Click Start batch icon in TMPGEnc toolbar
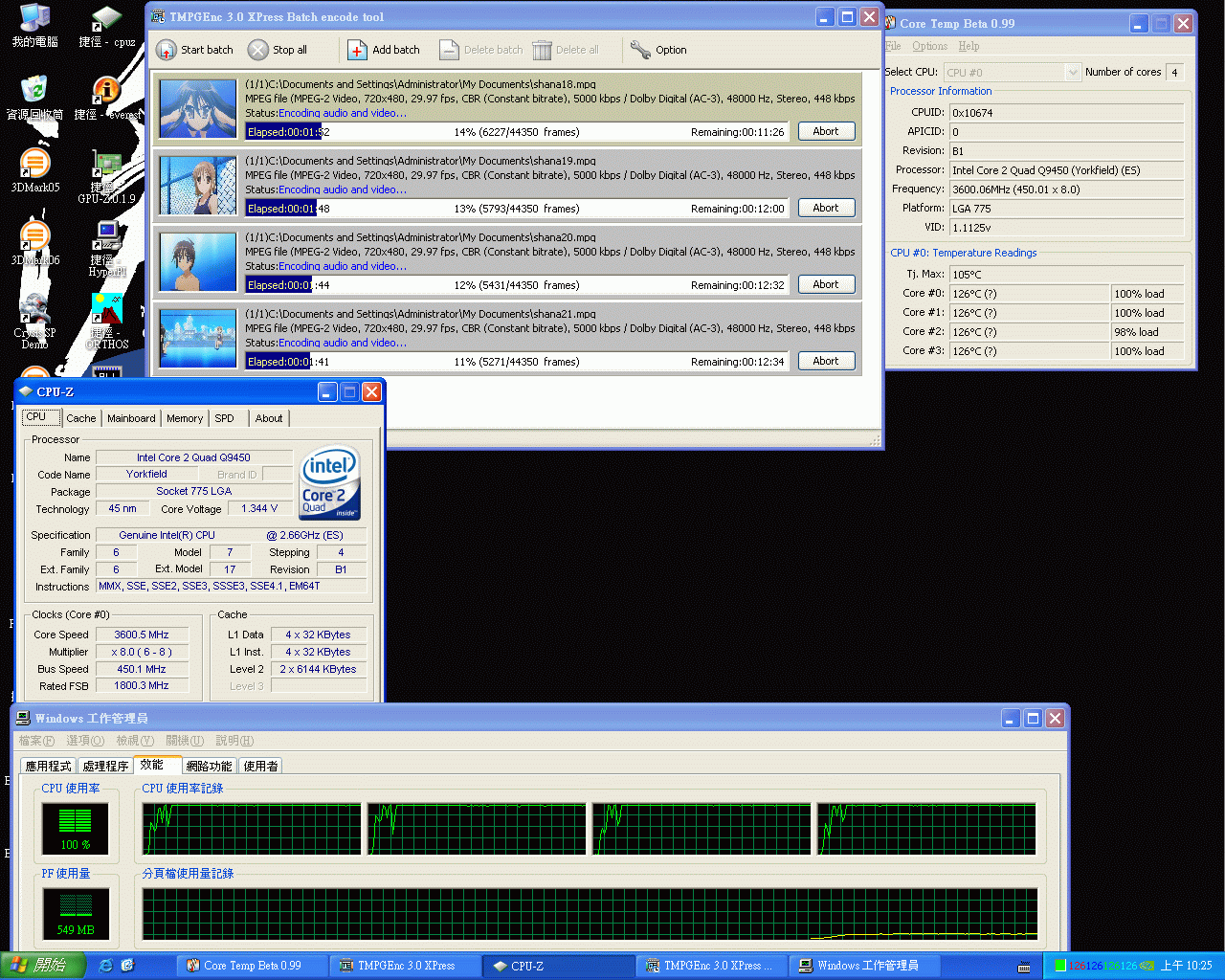 point(167,50)
